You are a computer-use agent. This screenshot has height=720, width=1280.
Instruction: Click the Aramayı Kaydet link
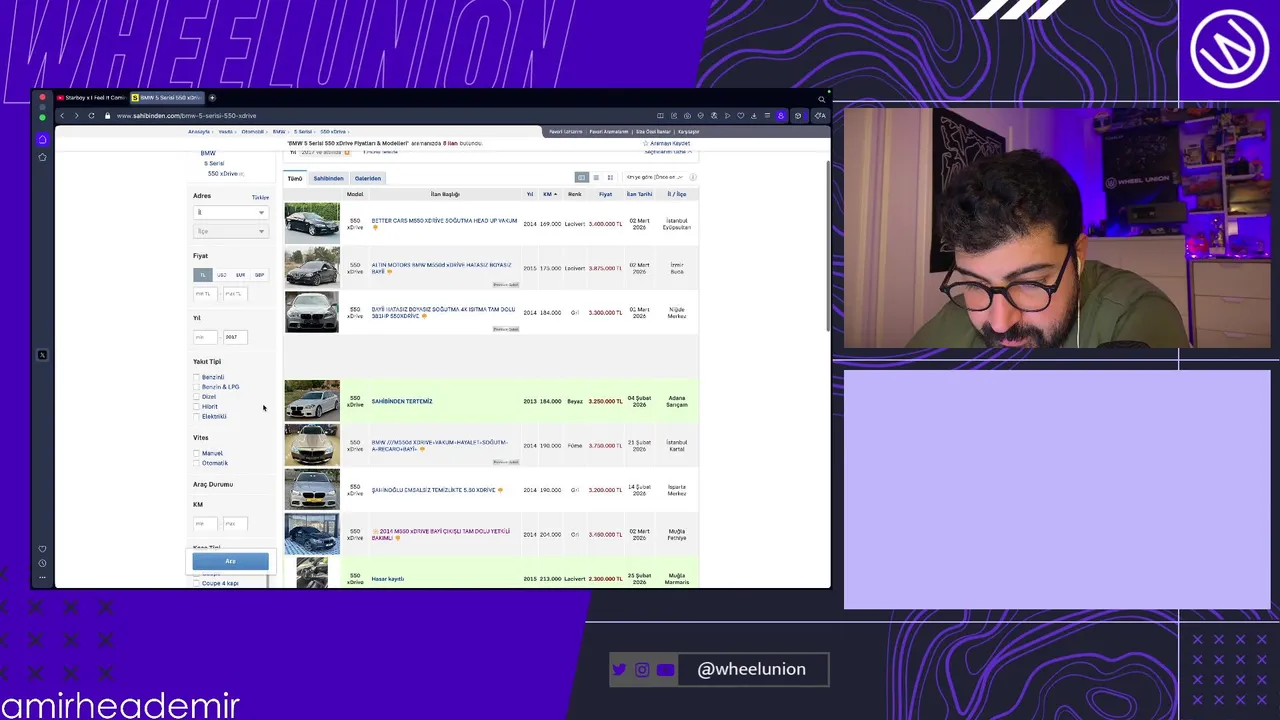pos(669,144)
